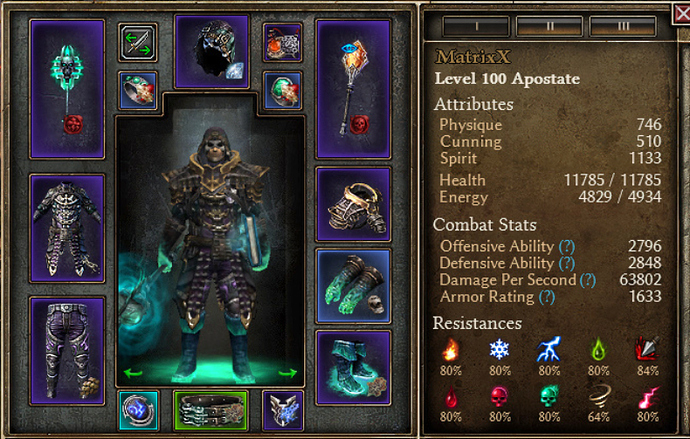Click the Armor Rating question mark

click(547, 297)
